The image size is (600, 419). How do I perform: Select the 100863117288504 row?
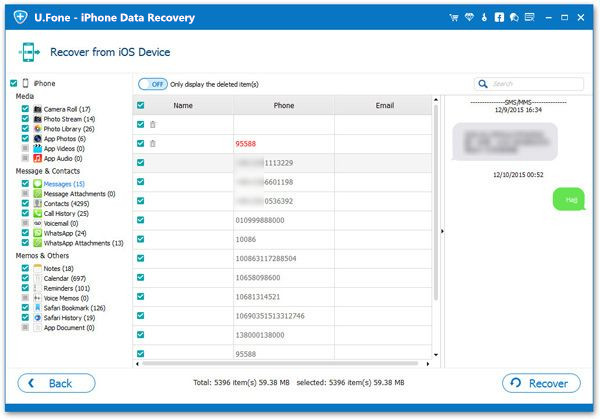282,258
